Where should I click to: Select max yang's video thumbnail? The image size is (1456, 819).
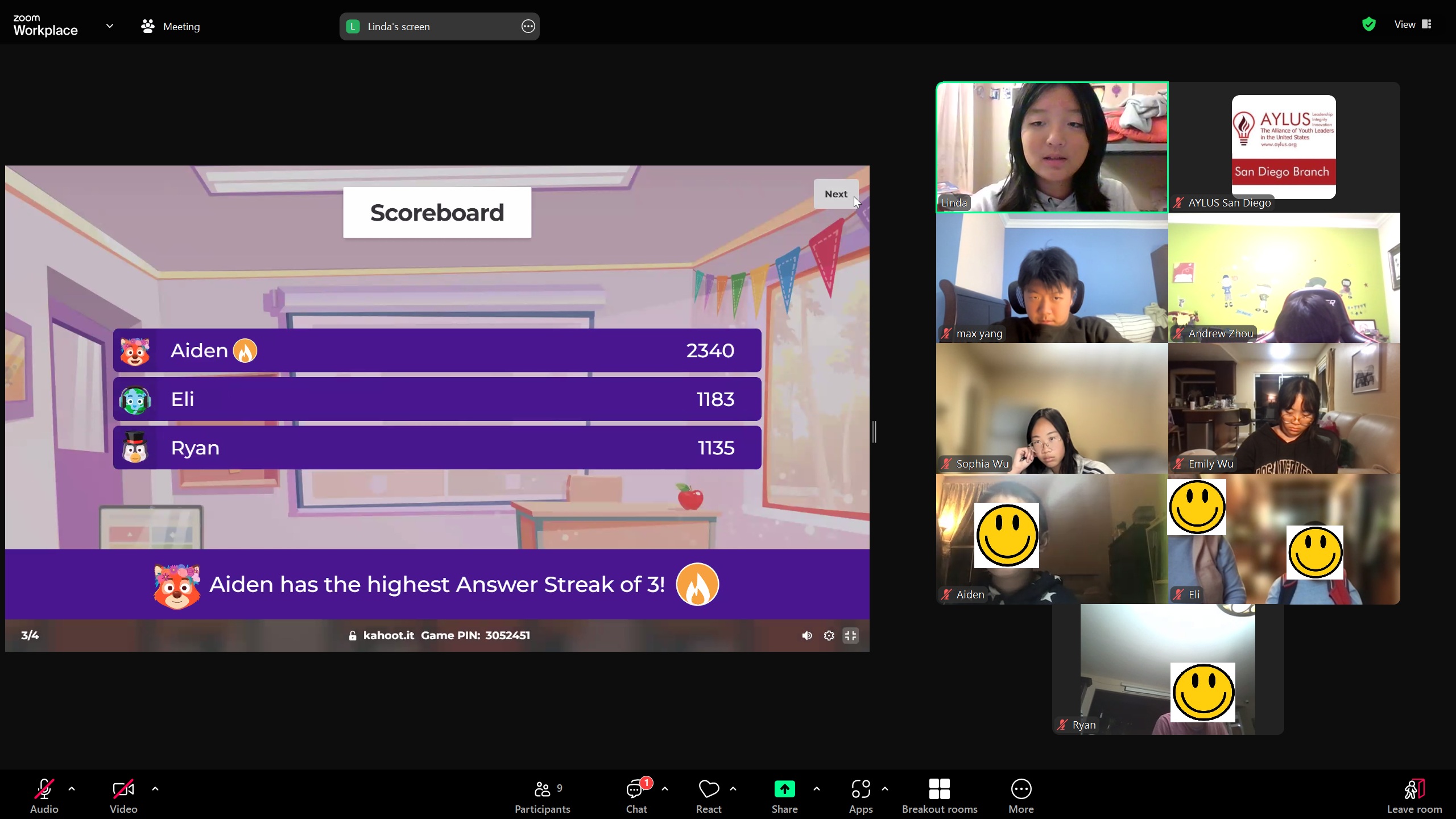pos(1052,278)
